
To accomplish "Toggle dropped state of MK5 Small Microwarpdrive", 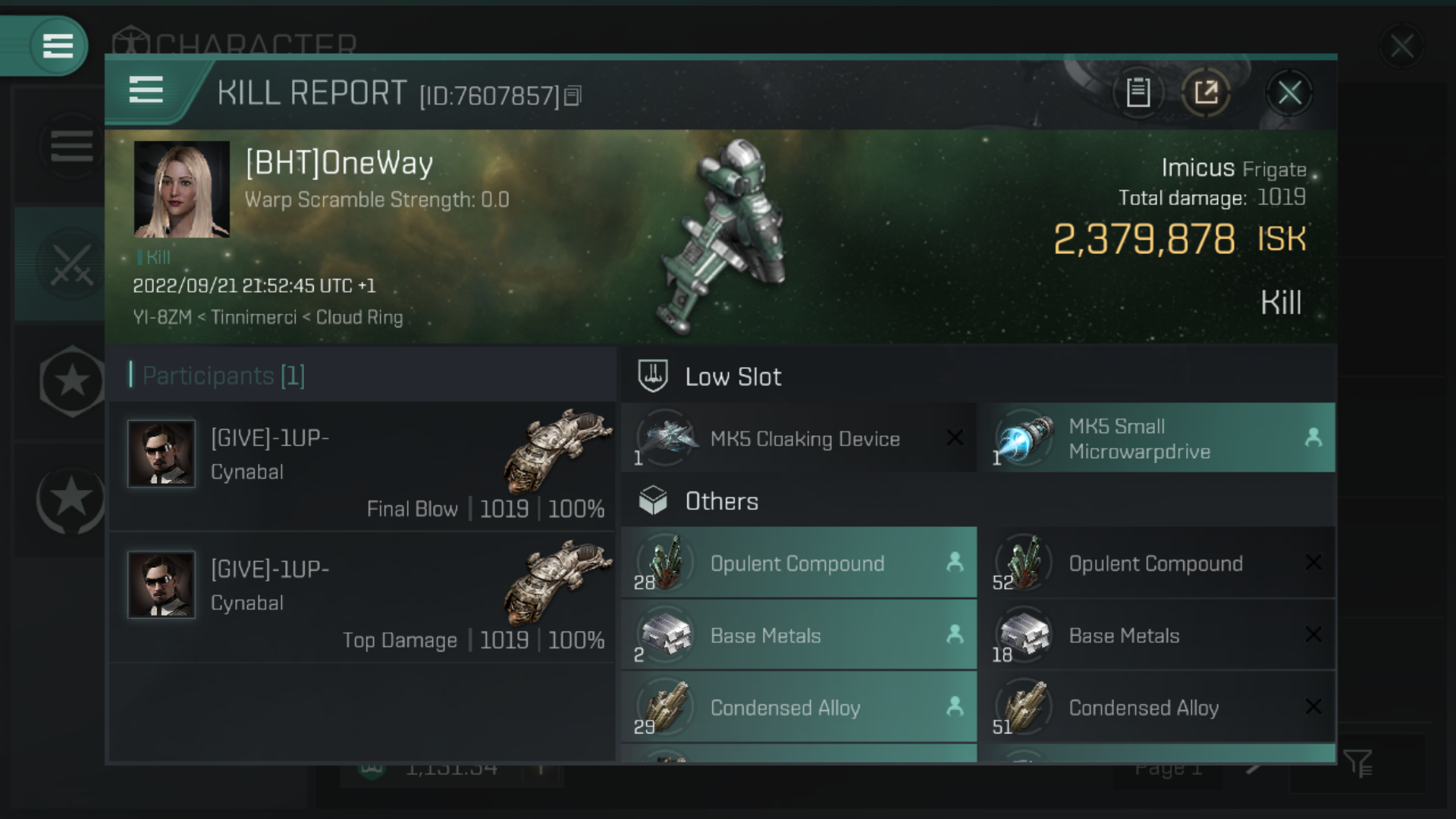I will tap(1312, 437).
